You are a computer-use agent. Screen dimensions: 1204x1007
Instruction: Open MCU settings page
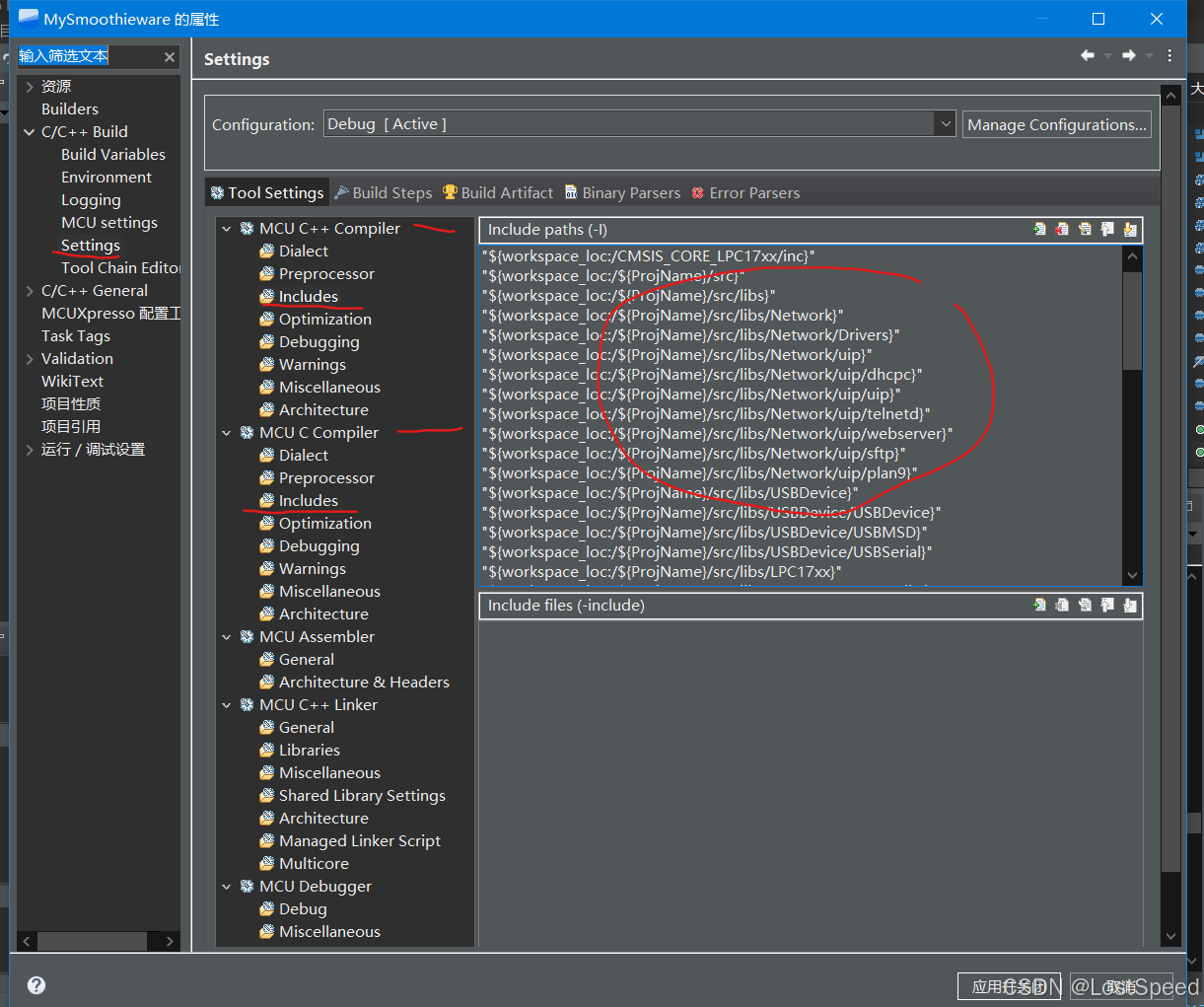click(x=109, y=223)
